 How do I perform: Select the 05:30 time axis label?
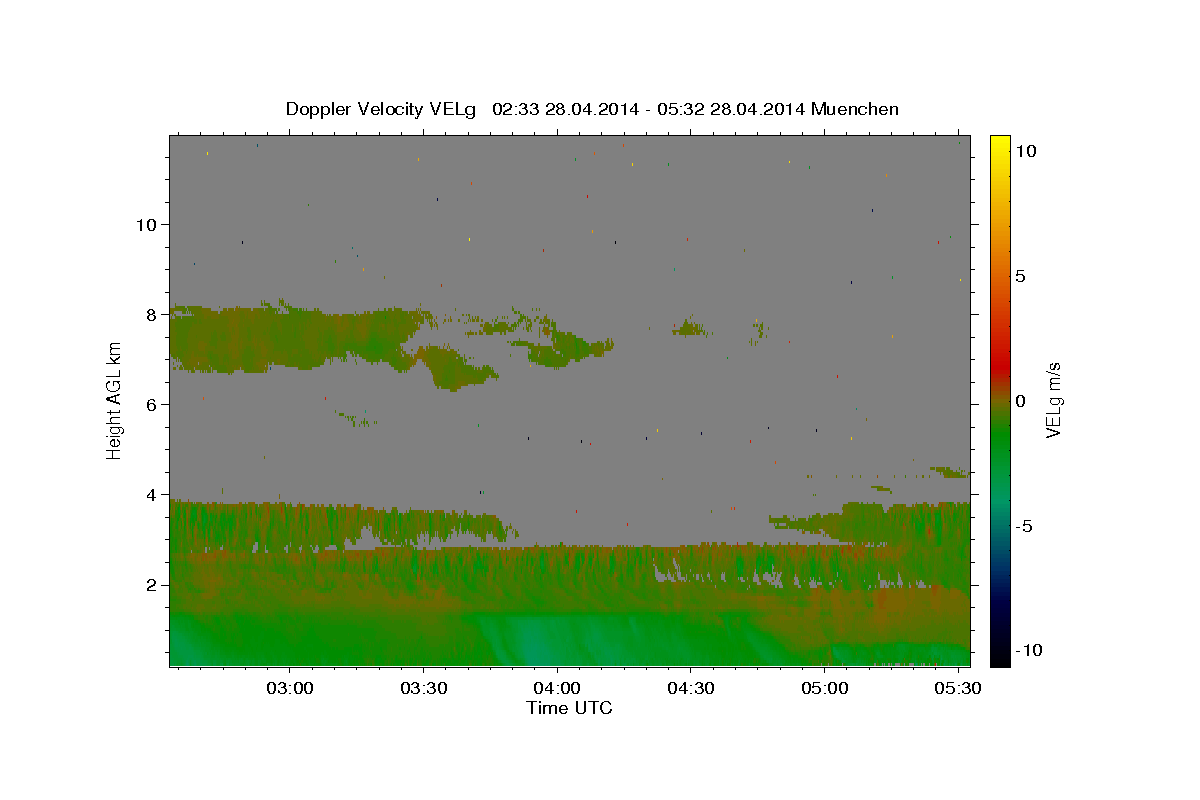(958, 688)
